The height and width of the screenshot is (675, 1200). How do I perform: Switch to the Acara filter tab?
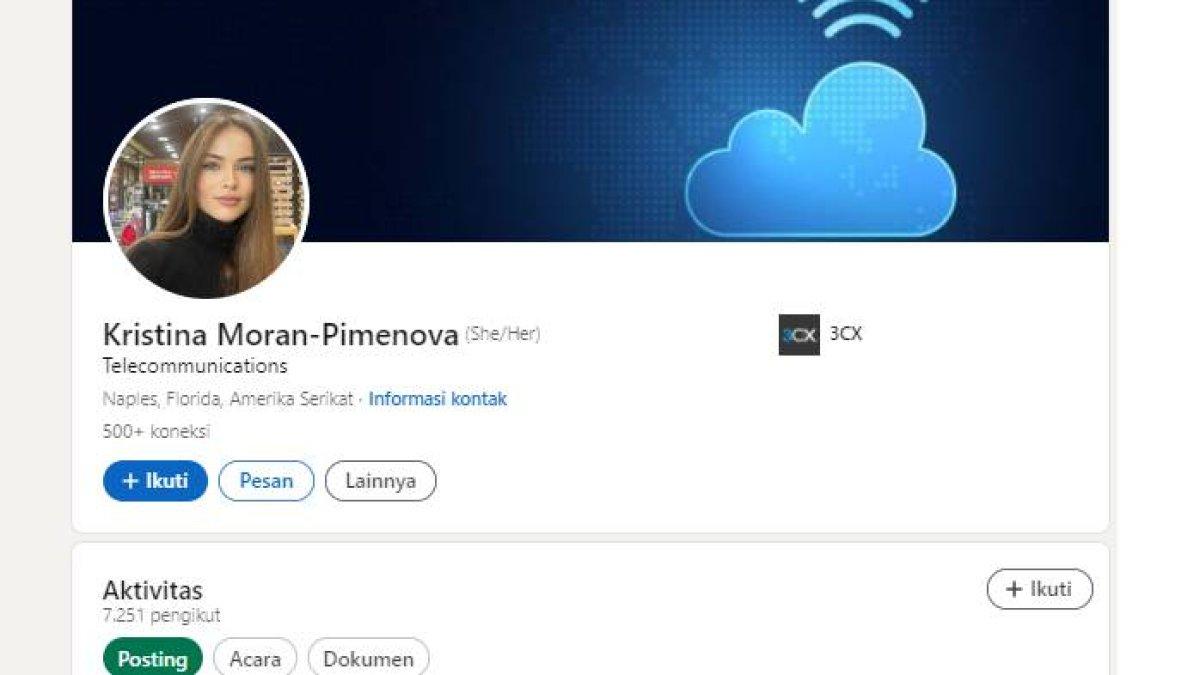tap(255, 659)
